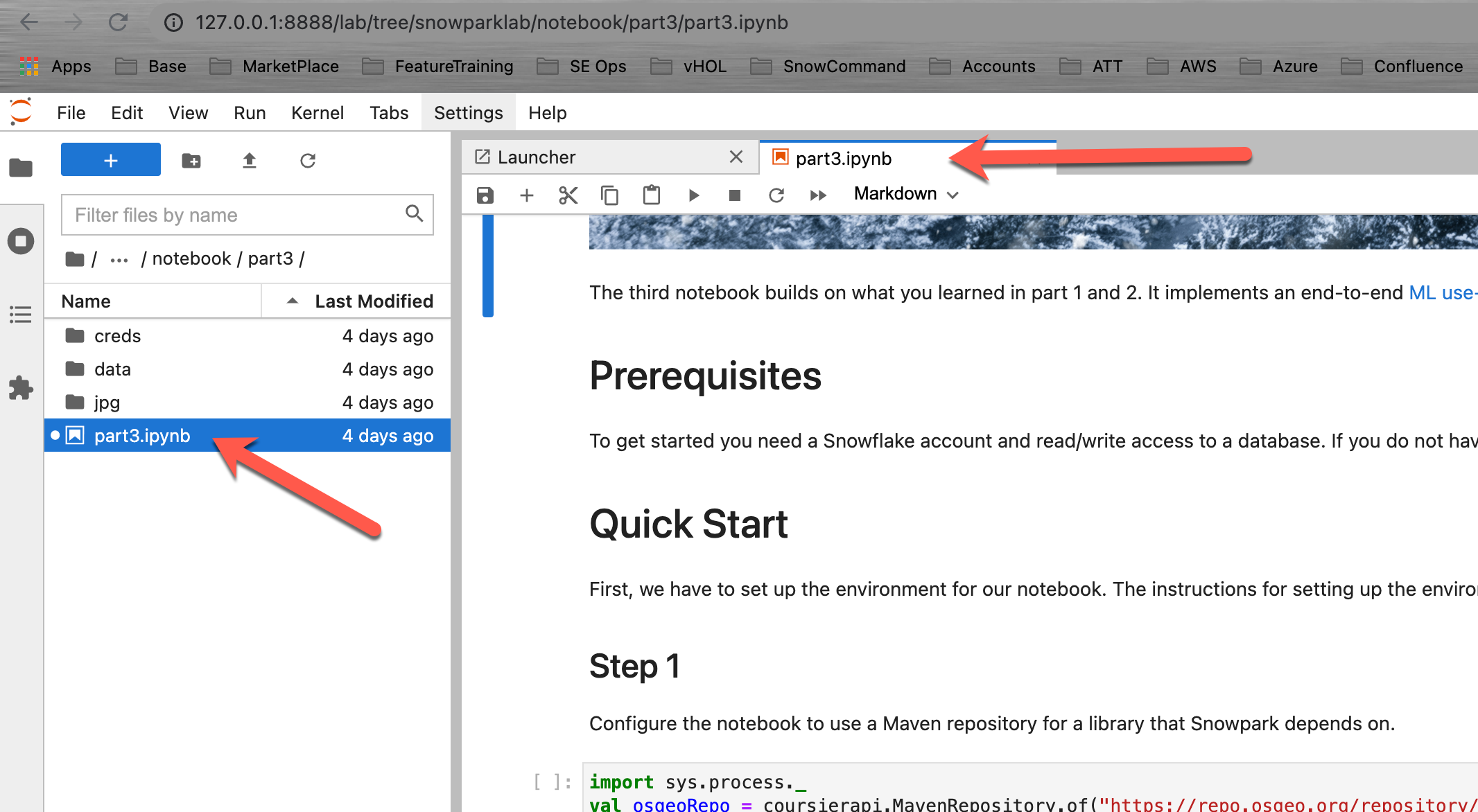Open the Running Terminals and Kernels sidebar
1478x812 pixels.
(x=21, y=241)
